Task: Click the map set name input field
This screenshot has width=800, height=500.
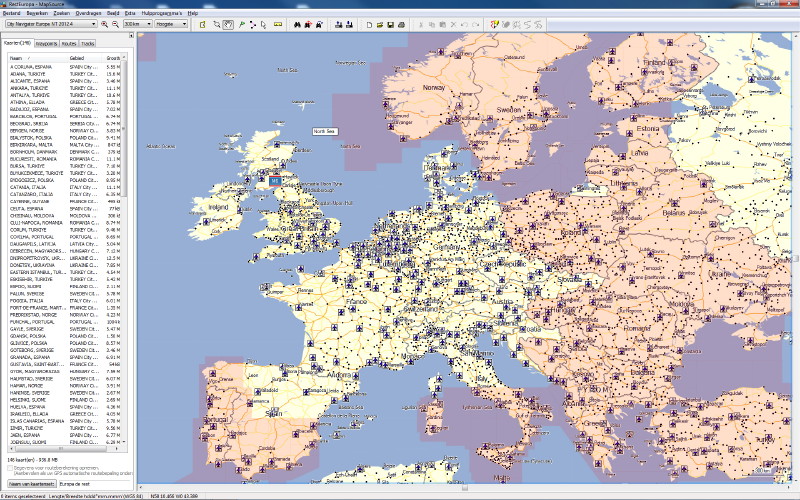Action: click(93, 484)
